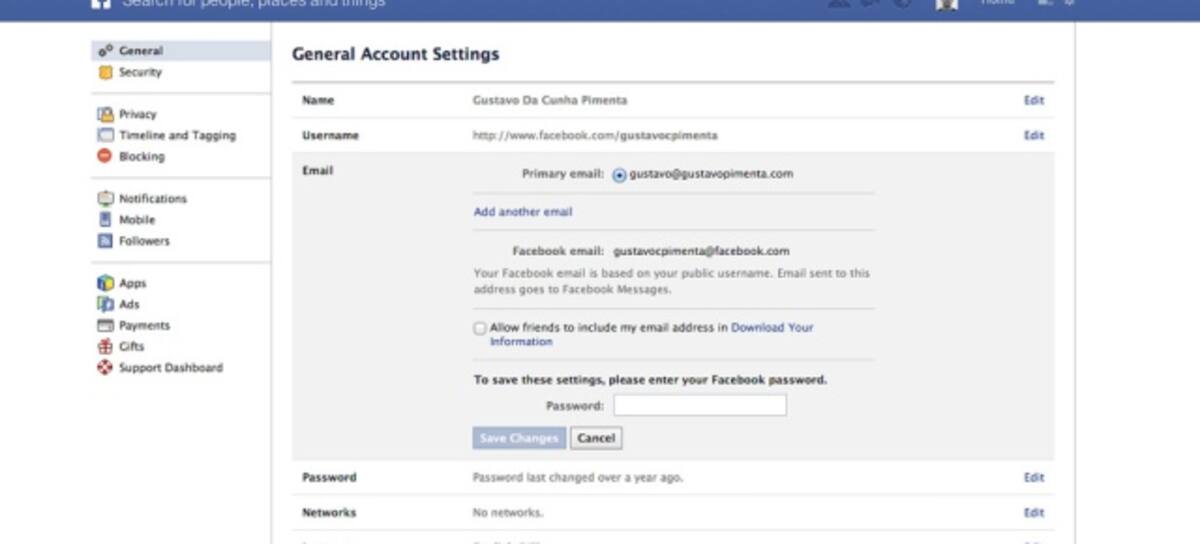Click the Followers icon
The width and height of the screenshot is (1200, 544).
(x=105, y=241)
